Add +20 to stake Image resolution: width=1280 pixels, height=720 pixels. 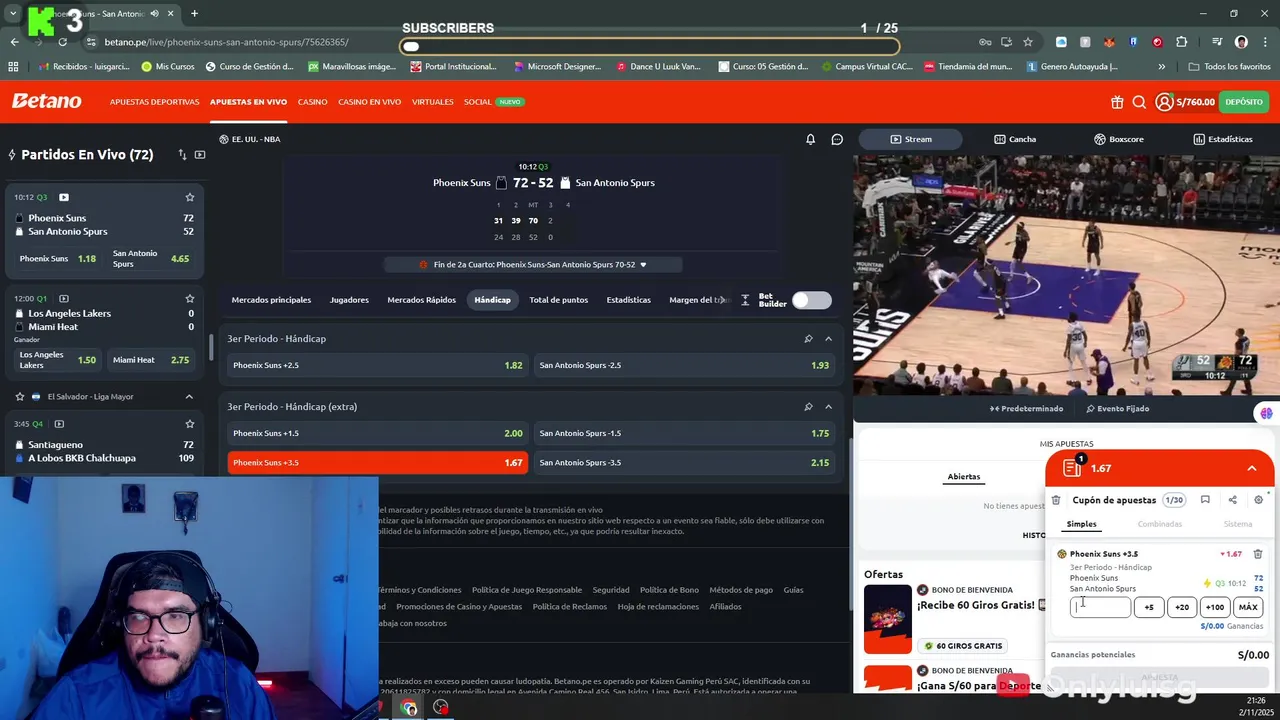[1182, 607]
